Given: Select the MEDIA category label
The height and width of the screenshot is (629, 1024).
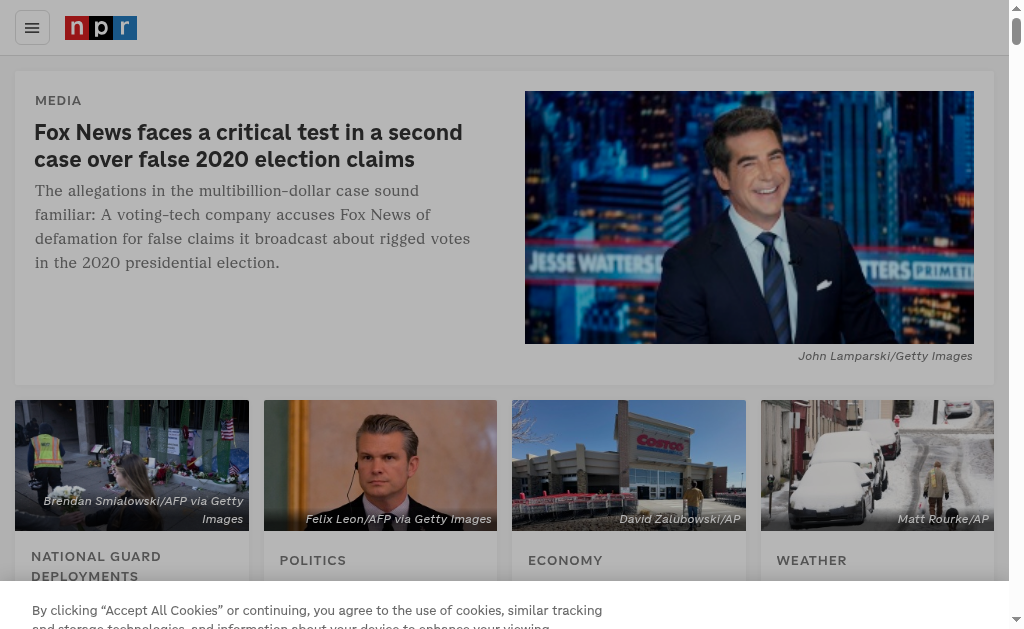Looking at the screenshot, I should [x=58, y=101].
